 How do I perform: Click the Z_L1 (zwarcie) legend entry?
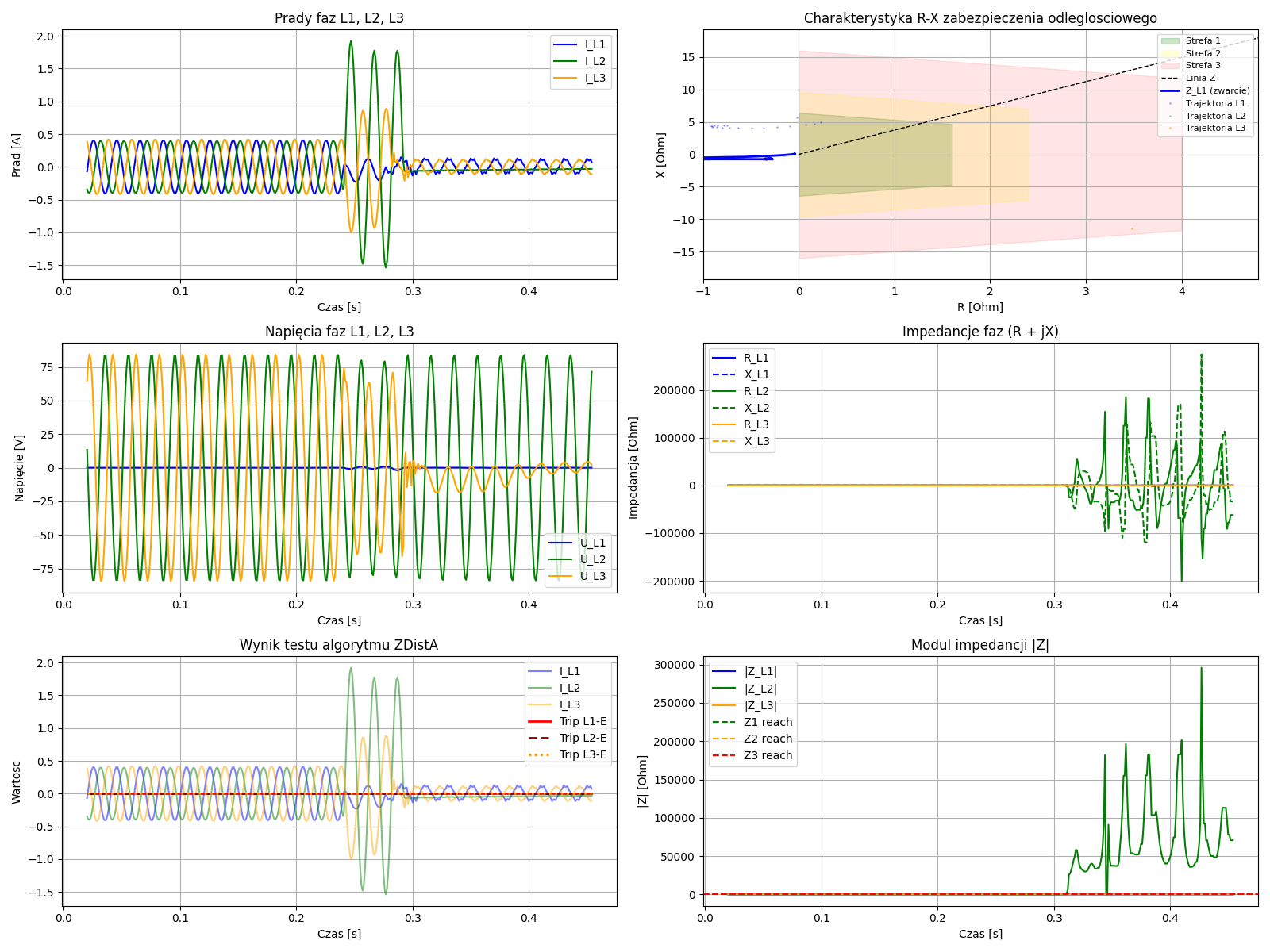click(x=1217, y=90)
